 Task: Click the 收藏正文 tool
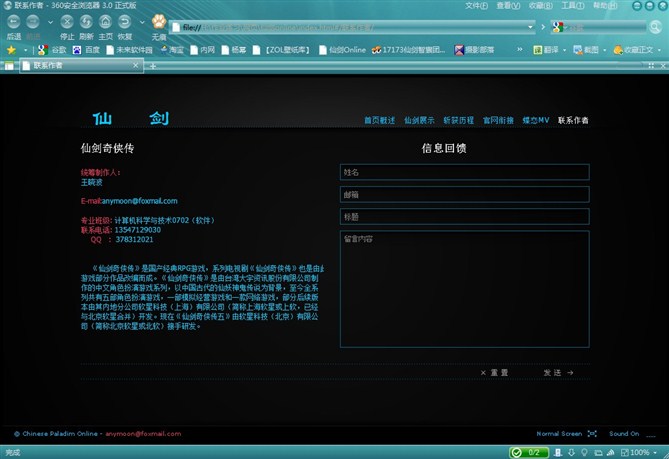point(633,50)
